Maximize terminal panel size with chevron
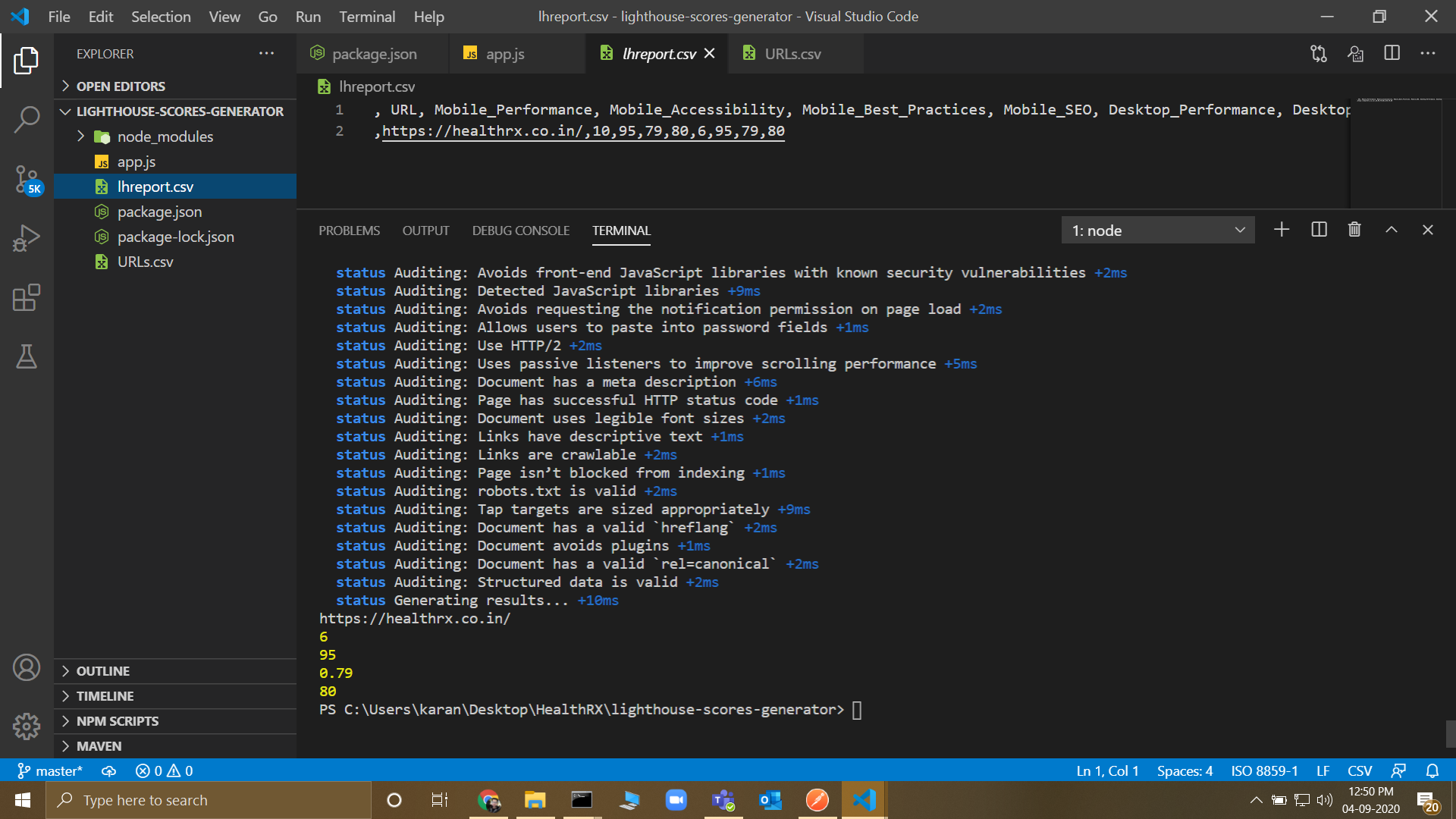Viewport: 1456px width, 819px height. (1392, 230)
